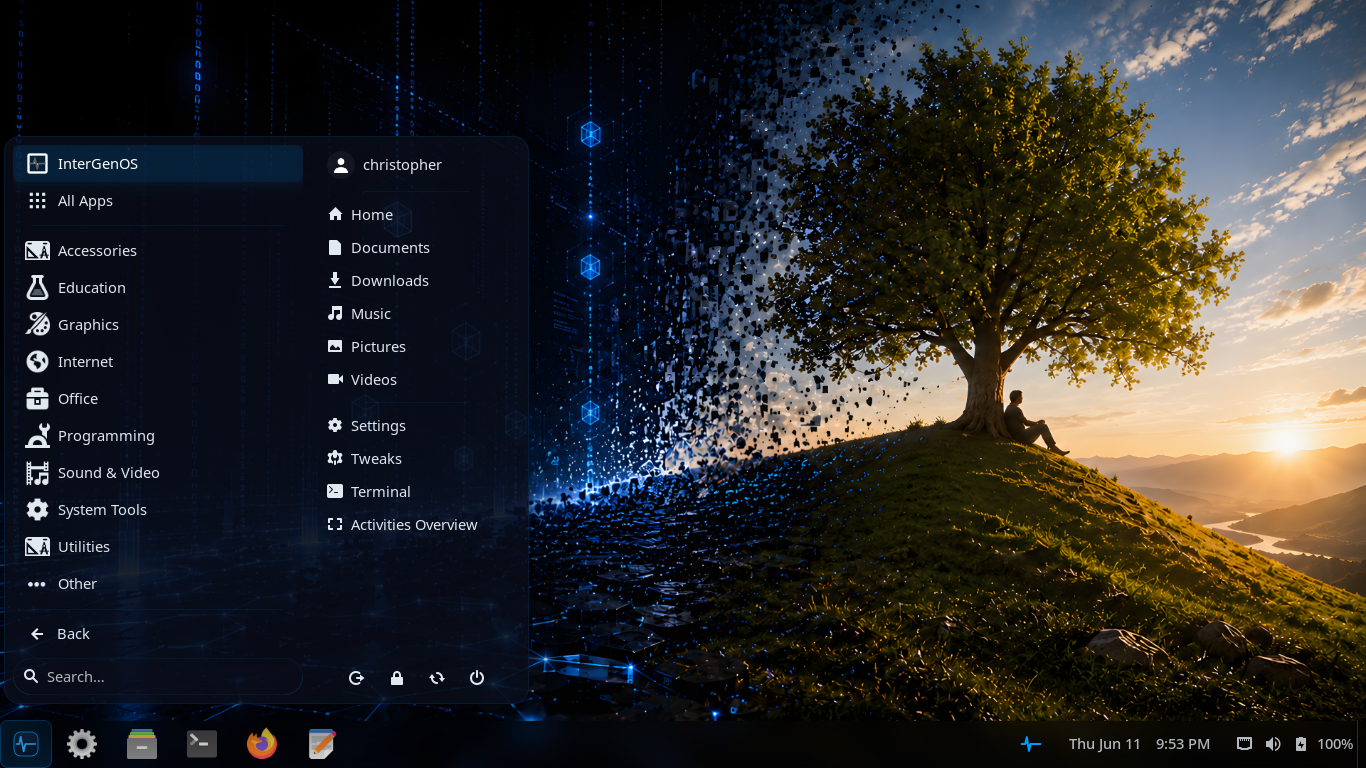Launch Firefox from the taskbar
This screenshot has width=1366, height=768.
point(262,744)
